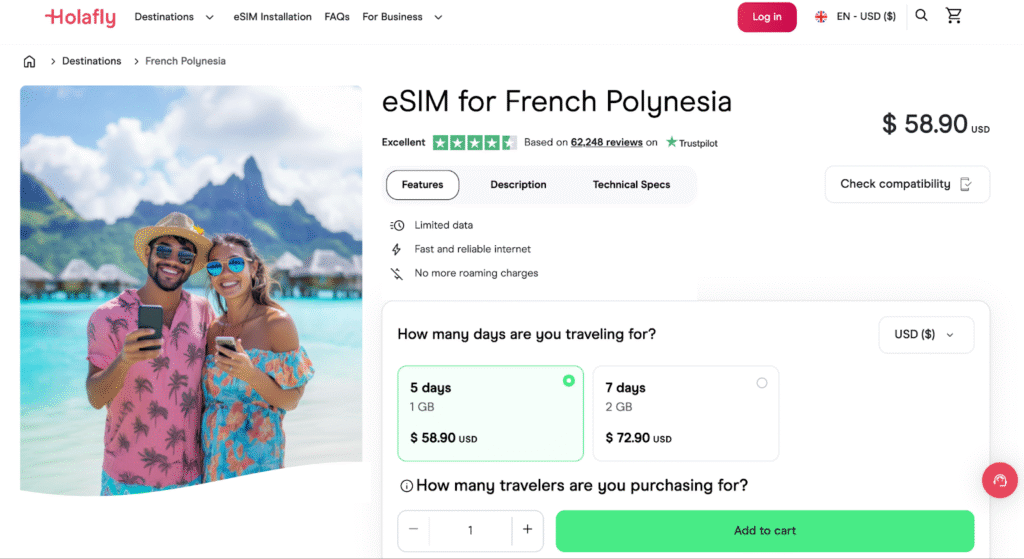Click the UK flag language icon

[x=821, y=17]
